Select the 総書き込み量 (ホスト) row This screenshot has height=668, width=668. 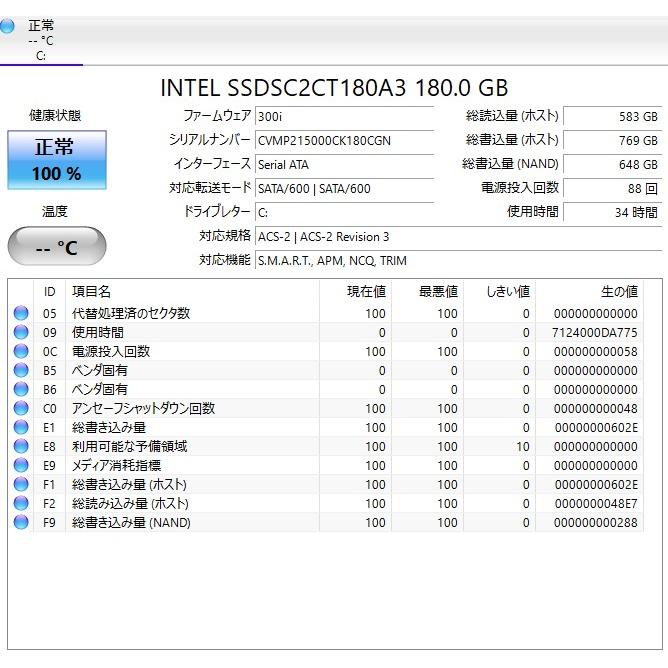[325, 484]
